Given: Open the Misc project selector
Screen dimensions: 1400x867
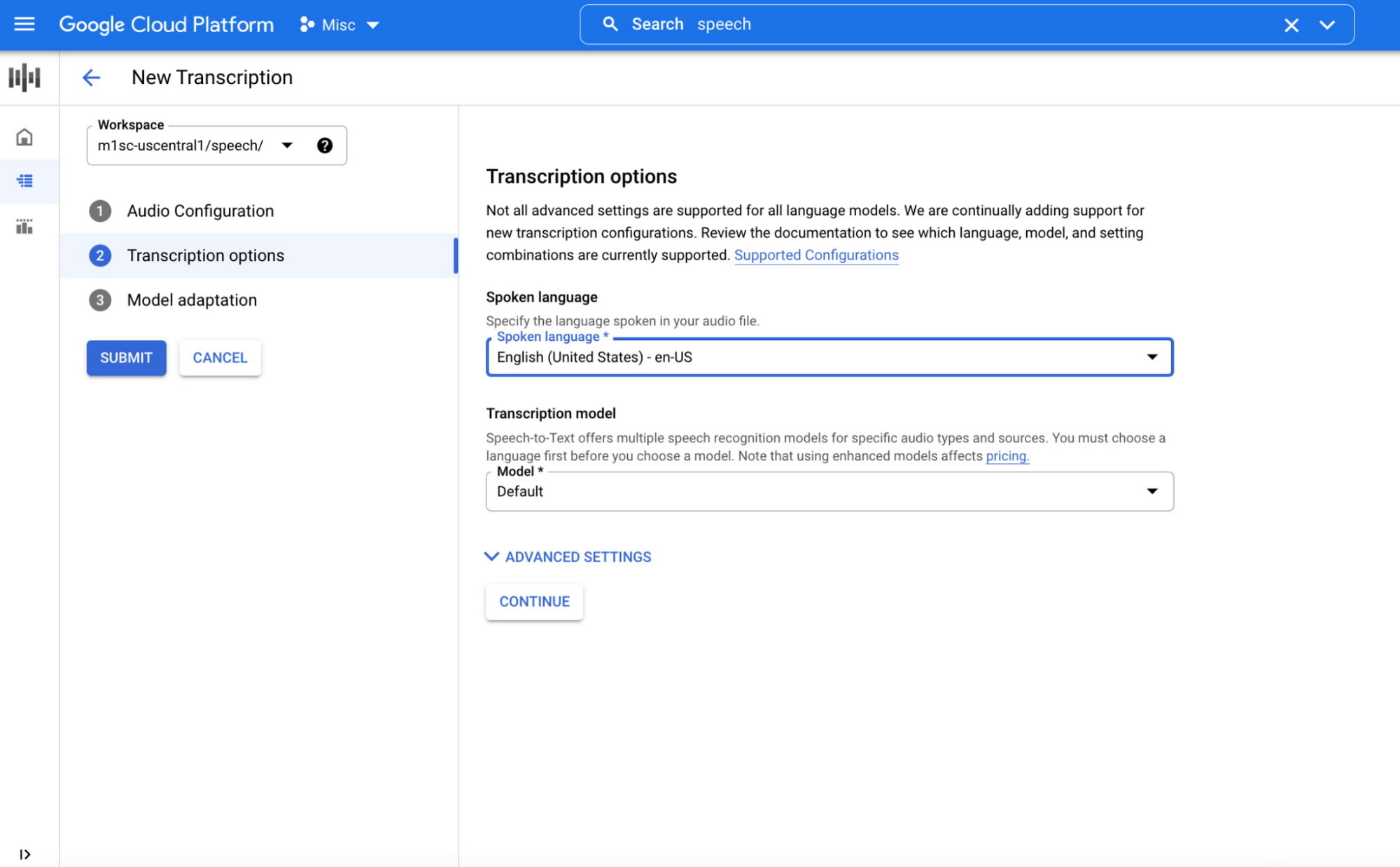Looking at the screenshot, I should pyautogui.click(x=339, y=25).
